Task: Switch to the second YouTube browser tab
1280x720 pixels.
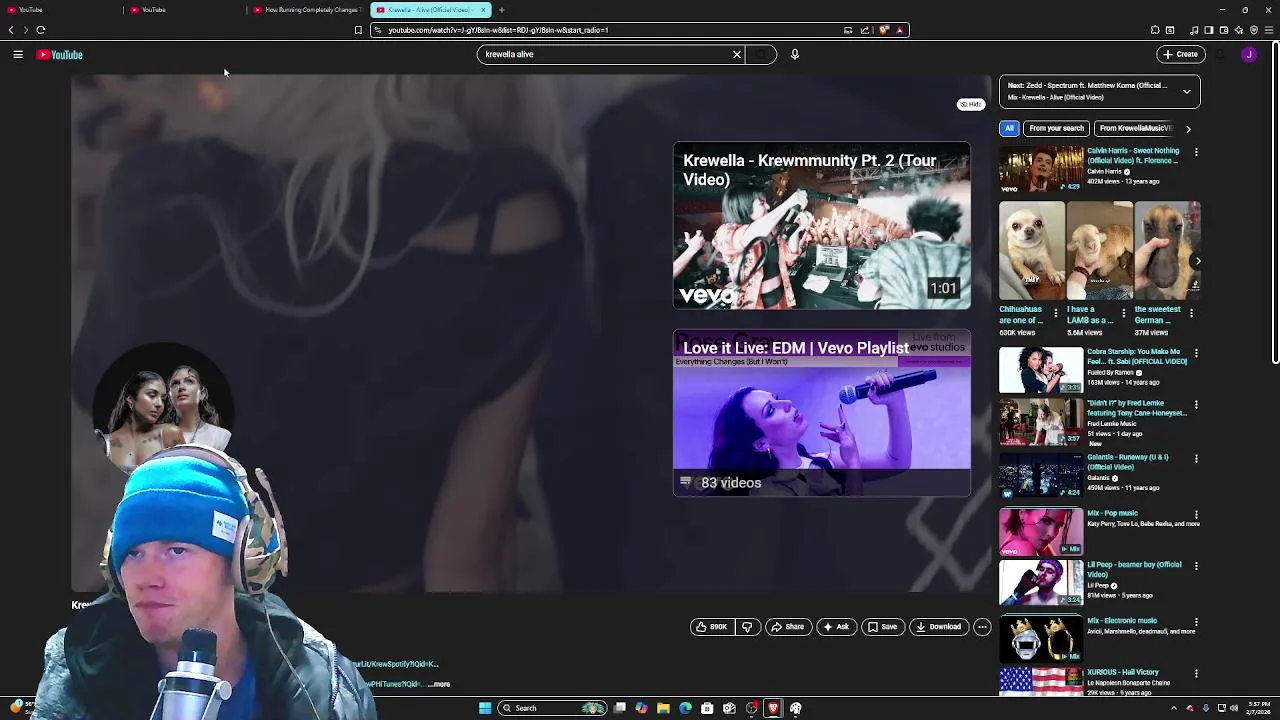Action: coord(185,10)
